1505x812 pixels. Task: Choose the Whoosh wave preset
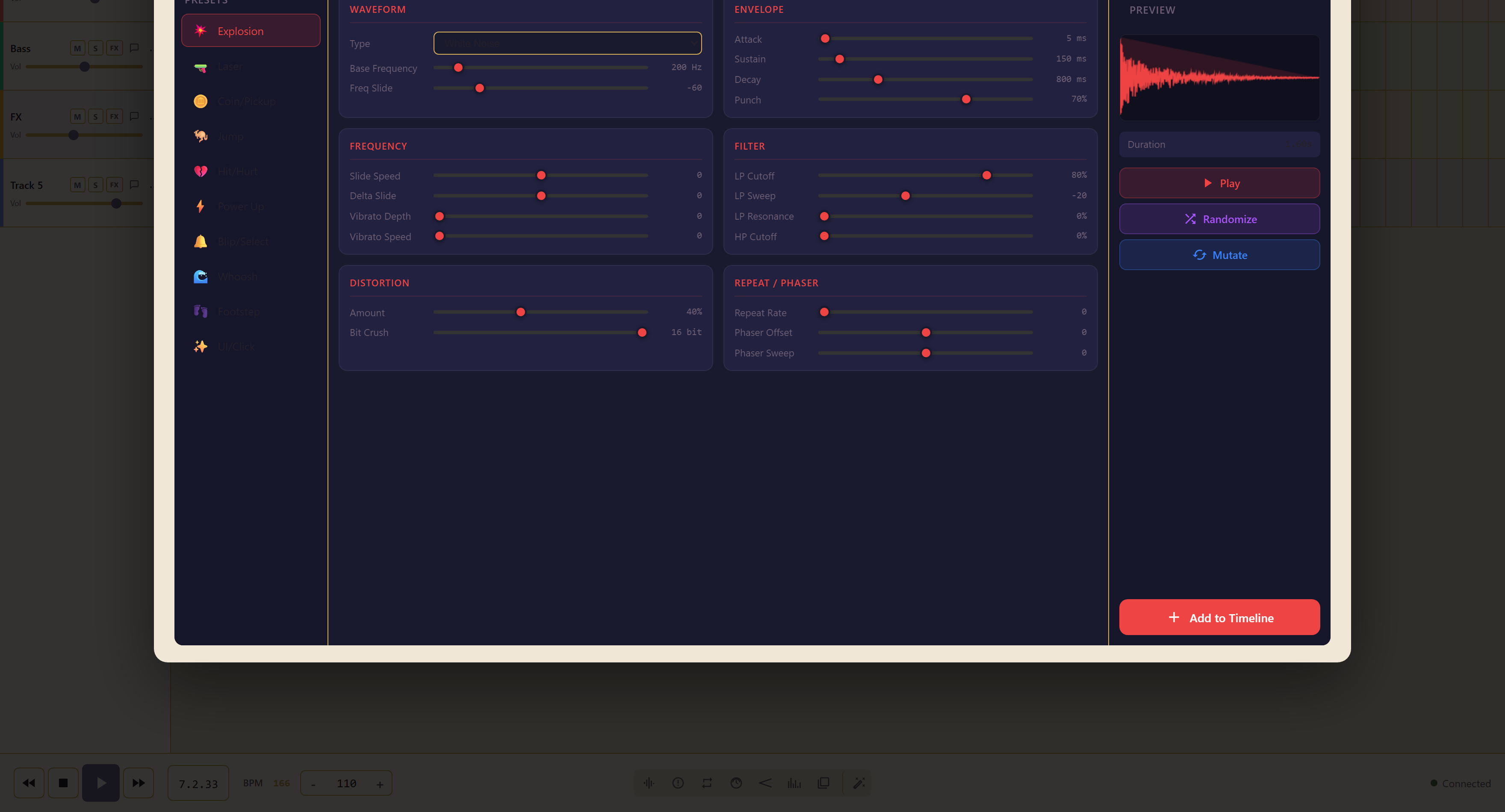pos(251,277)
